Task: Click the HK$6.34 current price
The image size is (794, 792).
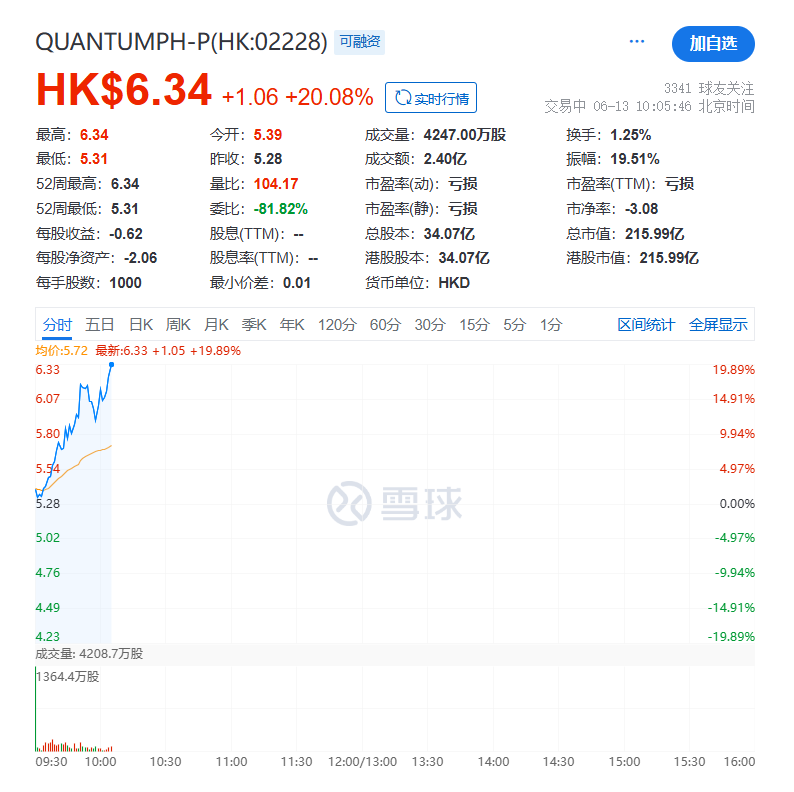Action: click(x=123, y=90)
